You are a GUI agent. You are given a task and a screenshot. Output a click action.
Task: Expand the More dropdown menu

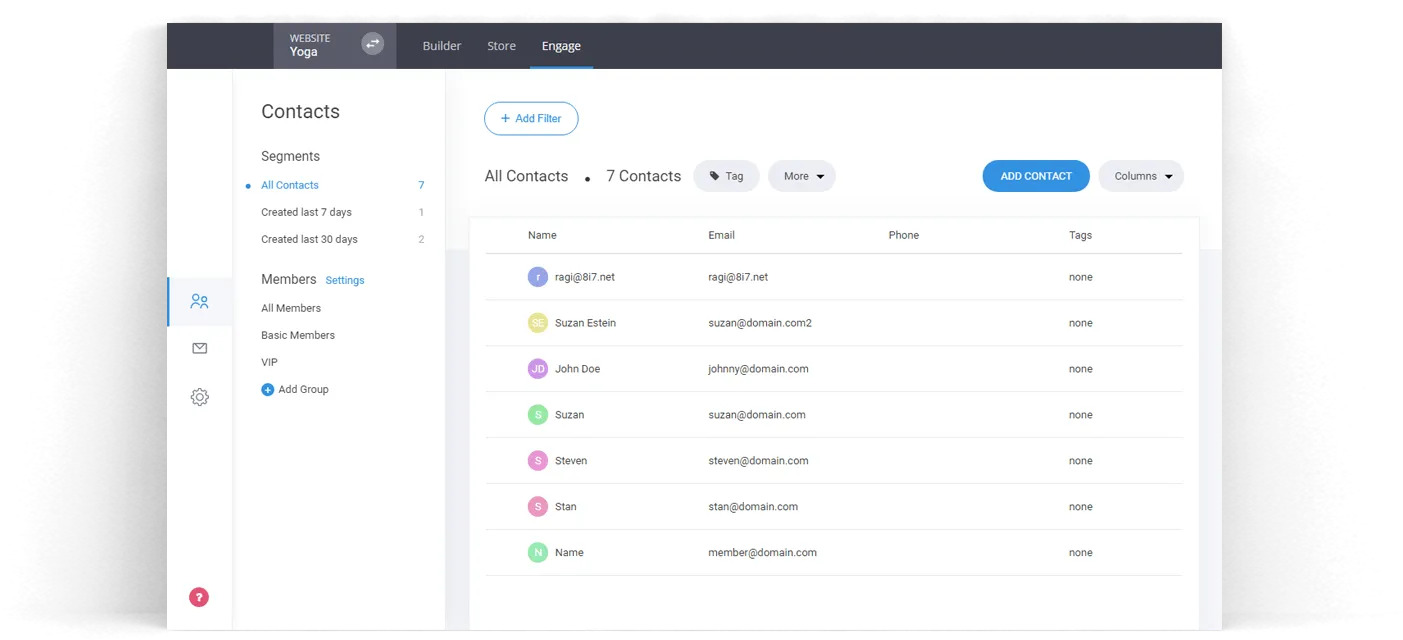pyautogui.click(x=802, y=176)
